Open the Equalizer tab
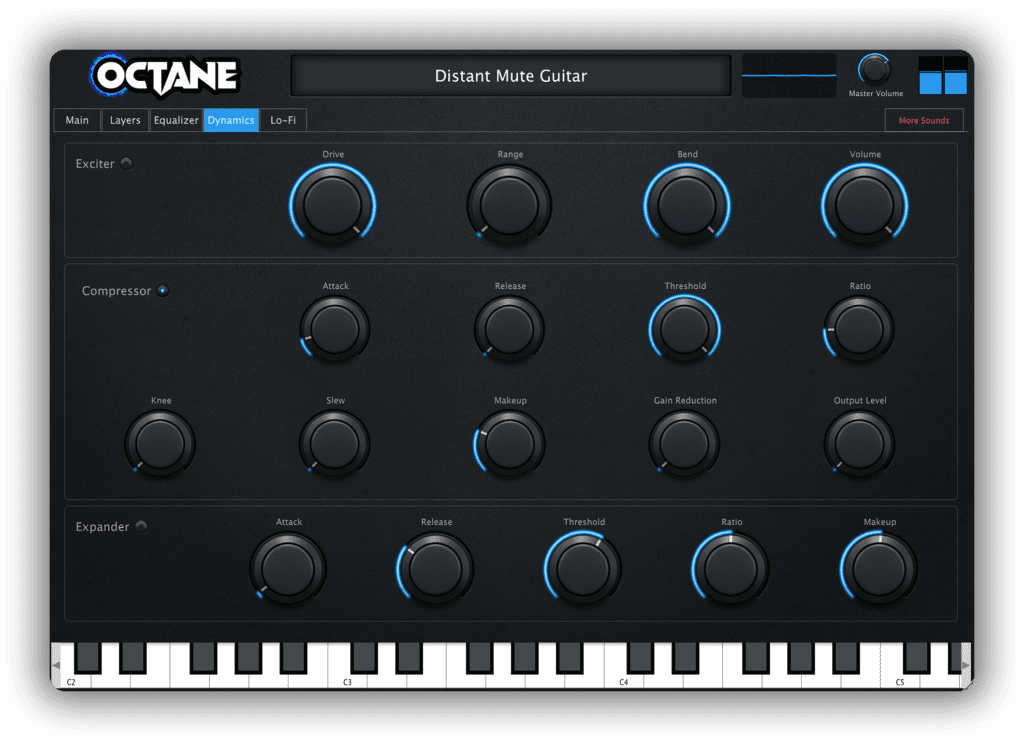 [x=176, y=120]
